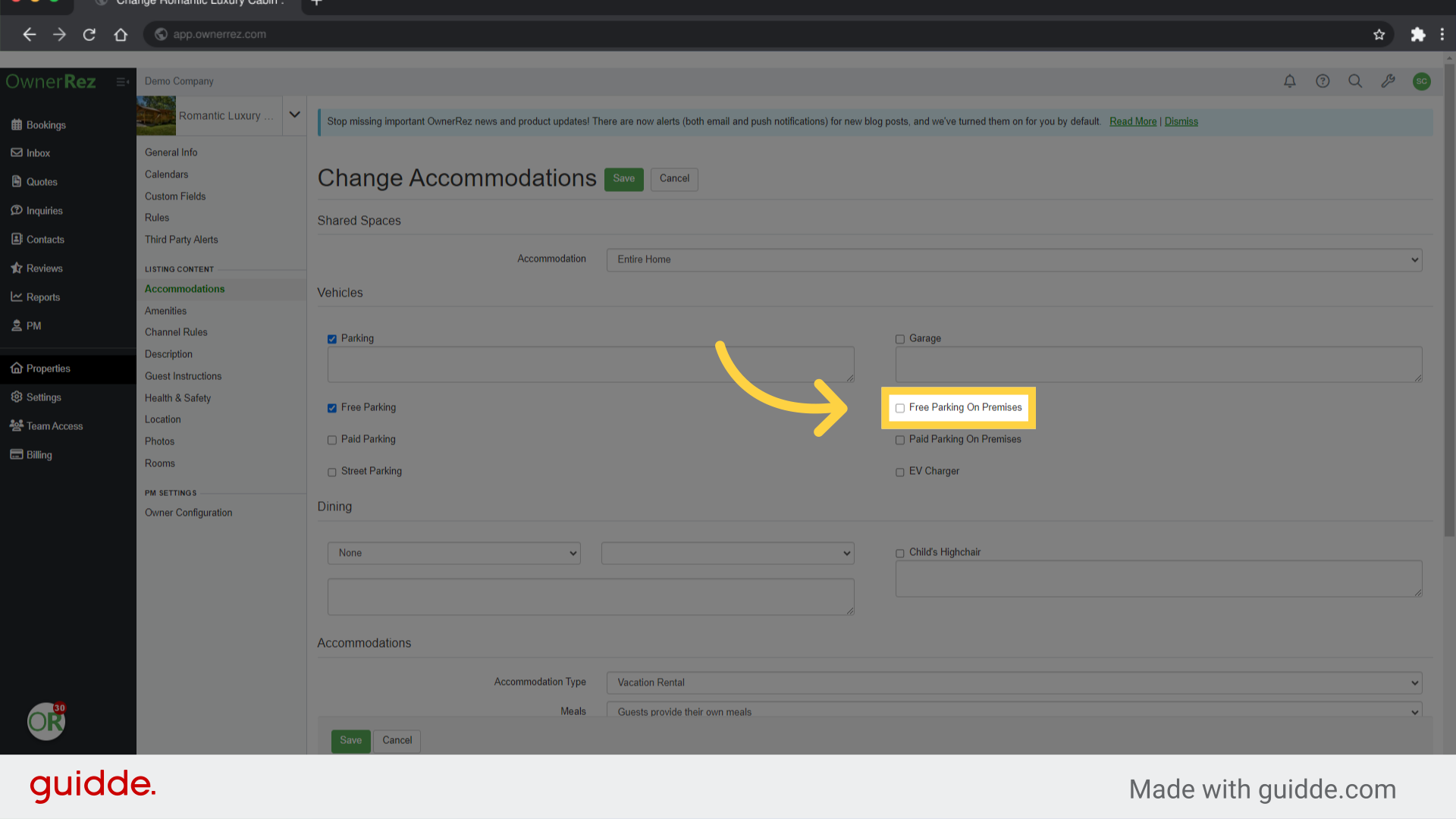The height and width of the screenshot is (819, 1456).
Task: Open the Accommodation Type dropdown
Action: tap(1013, 682)
